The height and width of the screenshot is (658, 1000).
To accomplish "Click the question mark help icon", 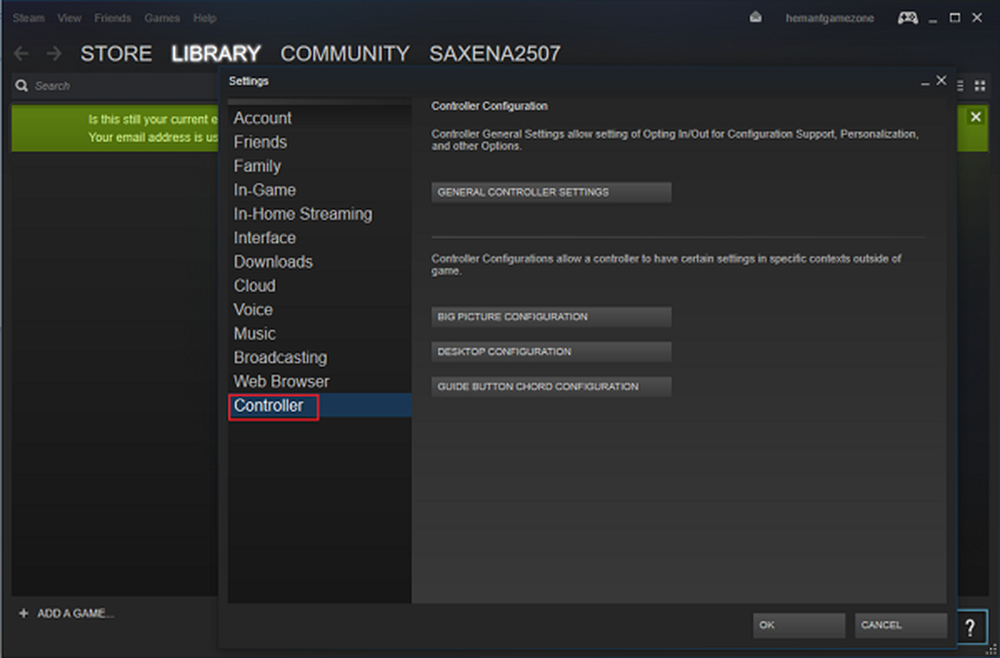I will [970, 627].
